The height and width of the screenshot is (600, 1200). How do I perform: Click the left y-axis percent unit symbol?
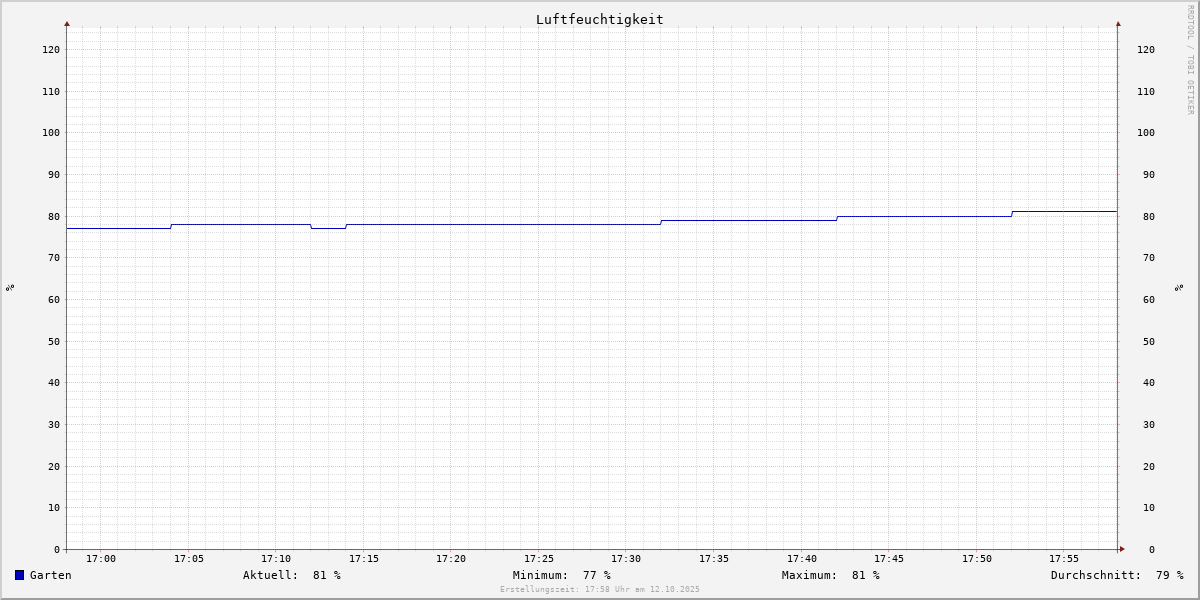click(x=10, y=287)
